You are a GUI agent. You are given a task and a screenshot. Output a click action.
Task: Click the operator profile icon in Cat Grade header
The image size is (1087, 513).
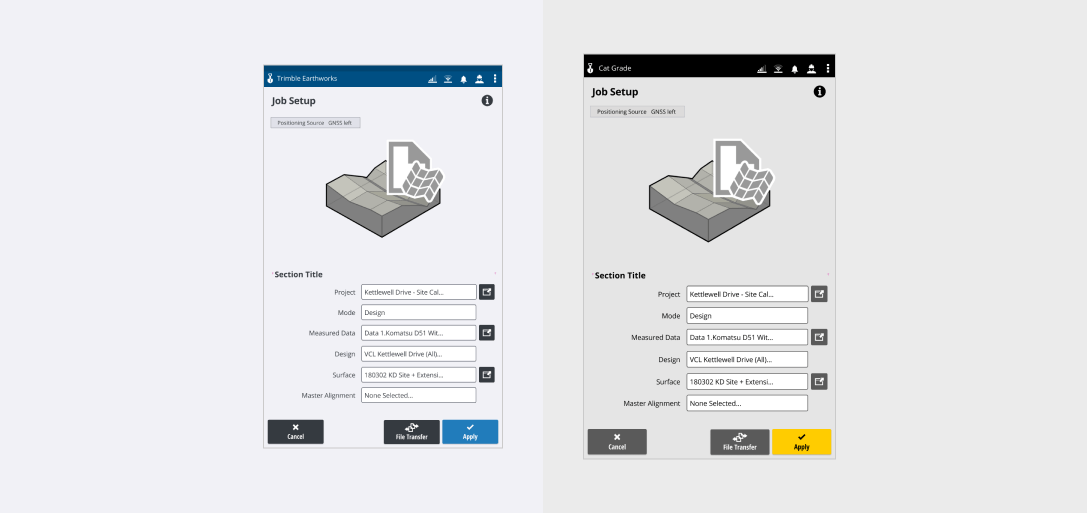811,69
